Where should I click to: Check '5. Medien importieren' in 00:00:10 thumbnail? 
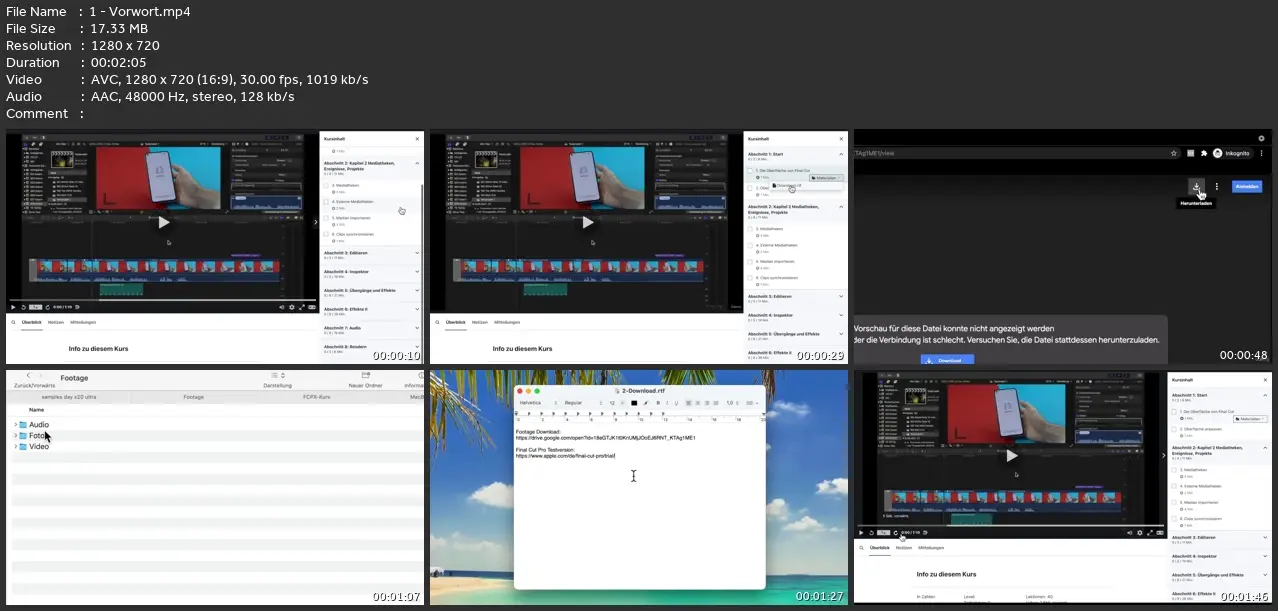tap(326, 218)
